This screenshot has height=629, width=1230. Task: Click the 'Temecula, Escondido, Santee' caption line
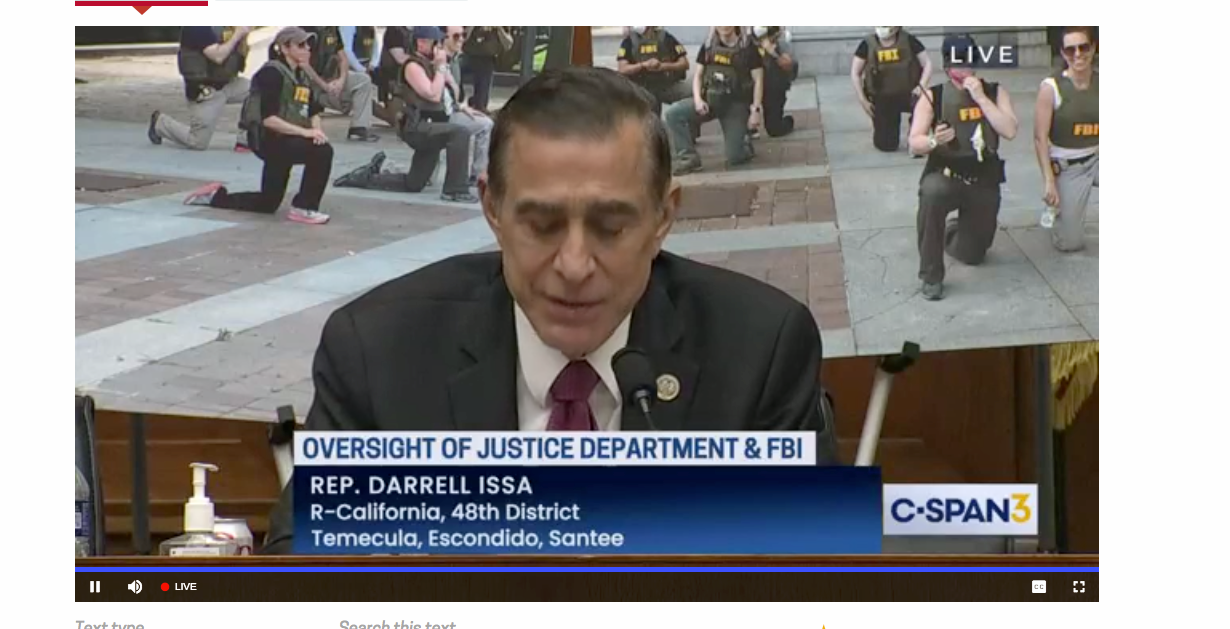[467, 538]
